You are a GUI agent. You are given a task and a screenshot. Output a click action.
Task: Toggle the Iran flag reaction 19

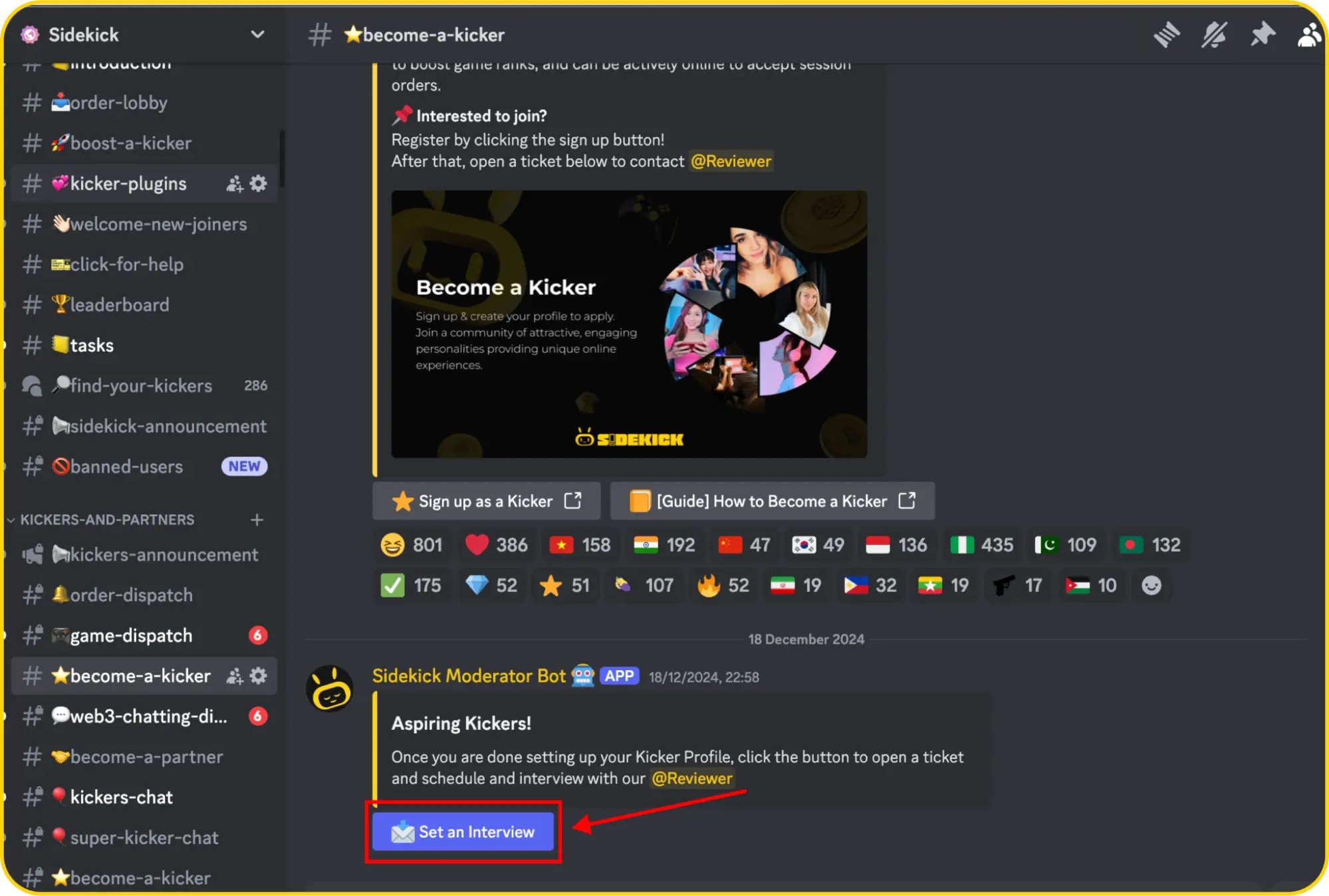coord(796,586)
